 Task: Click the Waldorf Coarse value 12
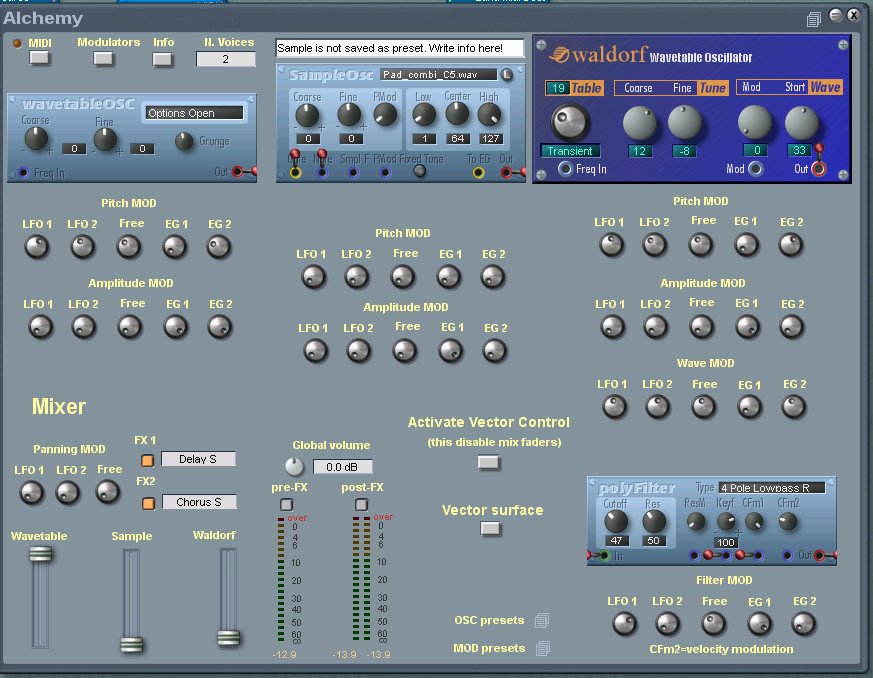point(640,151)
